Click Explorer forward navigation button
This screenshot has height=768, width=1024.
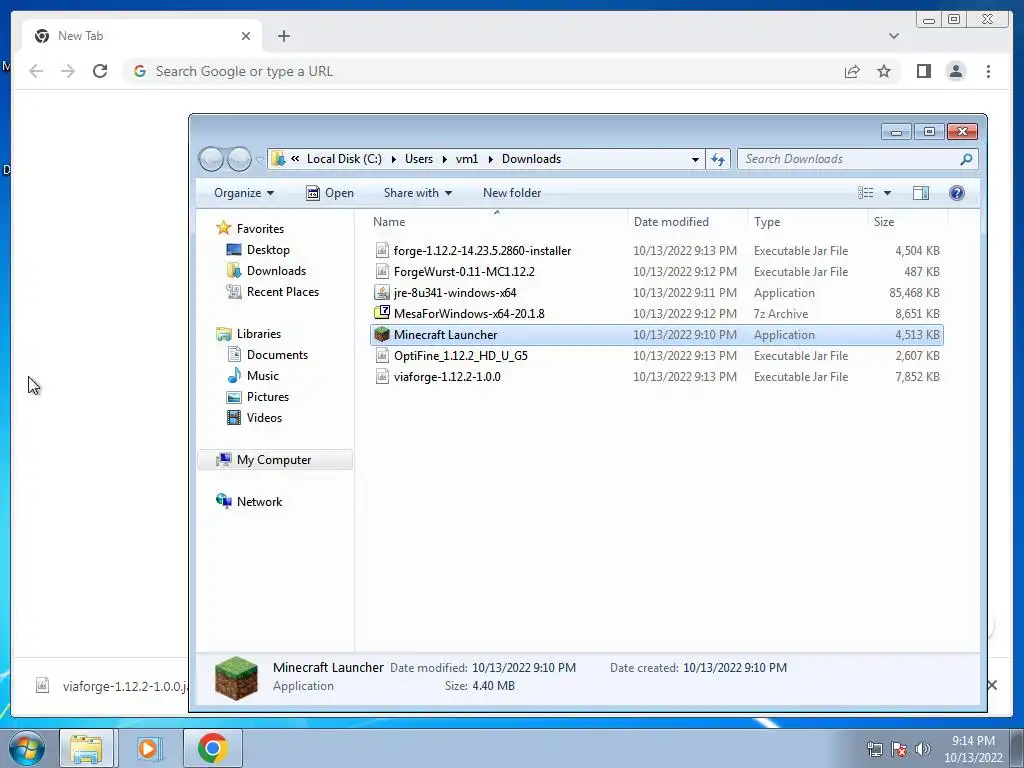pyautogui.click(x=239, y=159)
